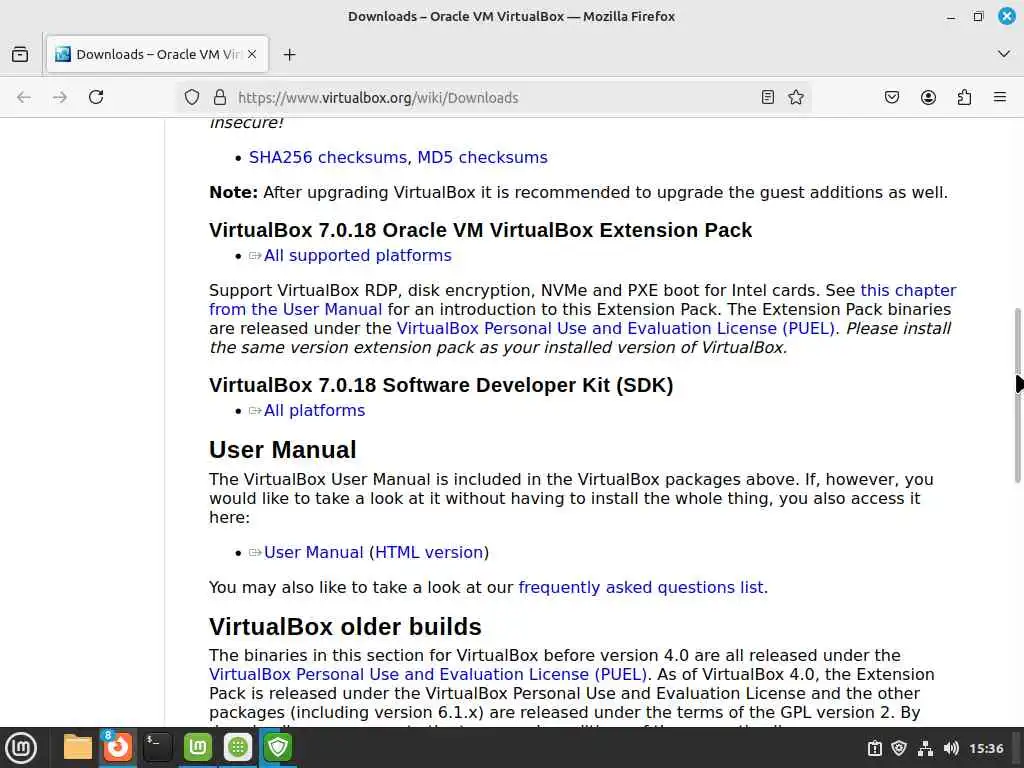Open the SHA256 checksums link

[328, 157]
